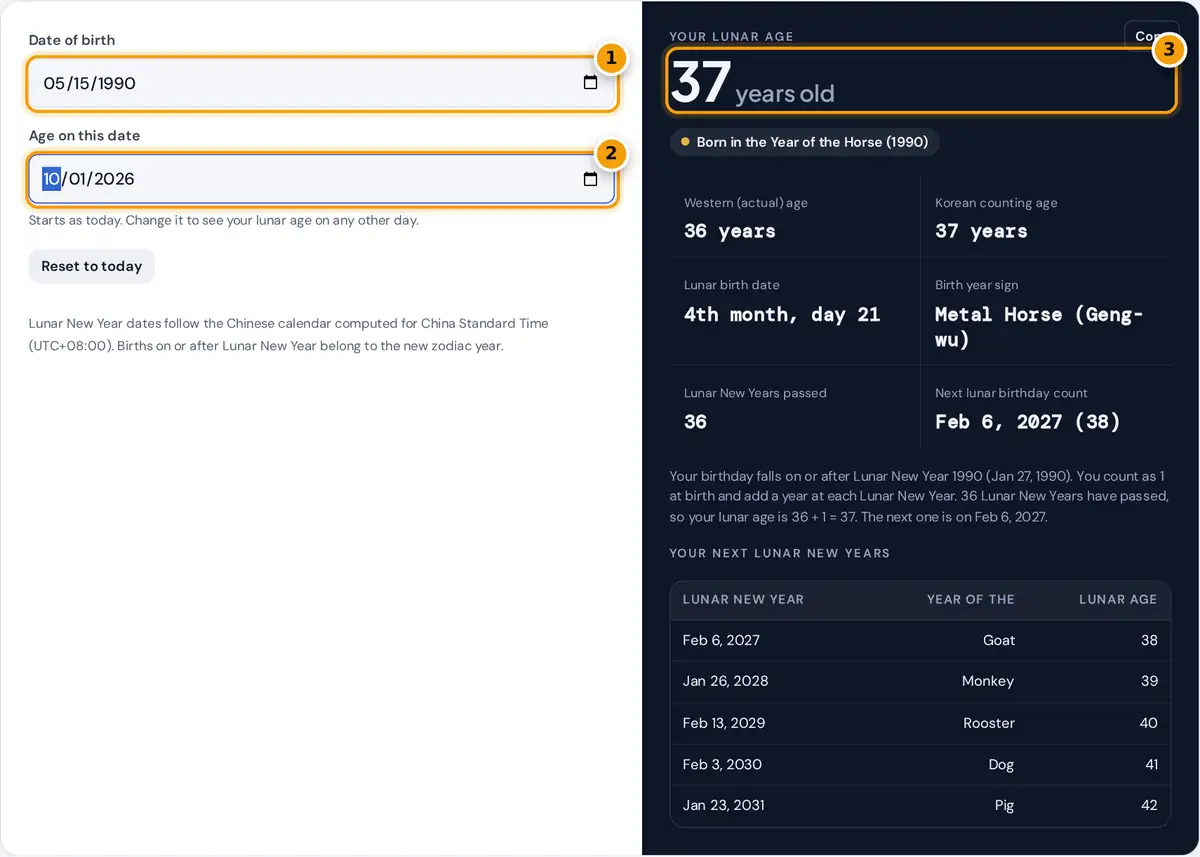Click the 'Monkey' zodiac cell
The image size is (1200, 857).
click(x=987, y=681)
